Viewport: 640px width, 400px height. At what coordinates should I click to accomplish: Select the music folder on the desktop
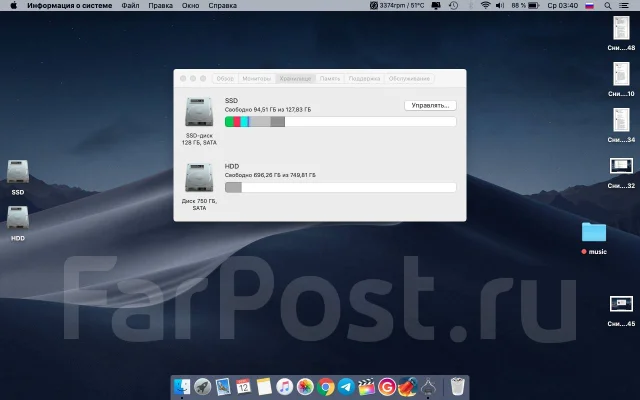594,232
